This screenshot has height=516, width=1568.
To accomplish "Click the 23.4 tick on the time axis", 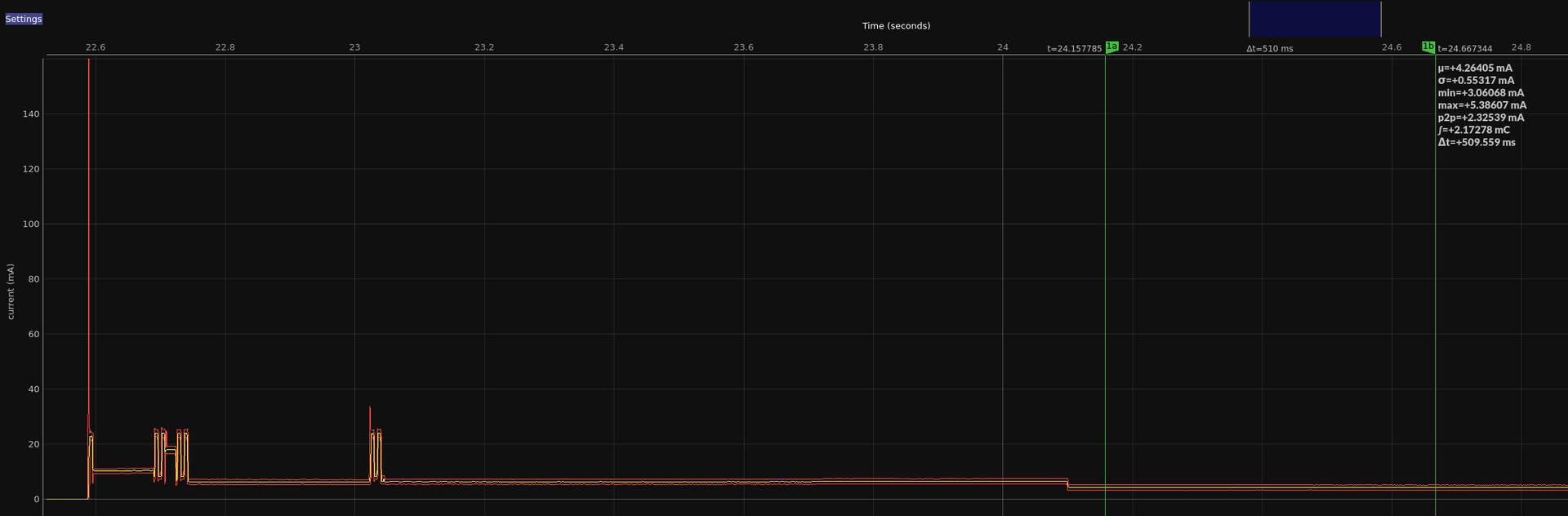I will 613,47.
